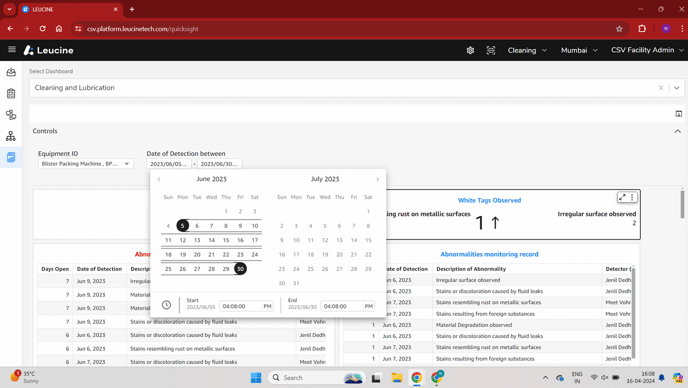Bookmark this page with the star icon
688x388 pixels.
619,29
